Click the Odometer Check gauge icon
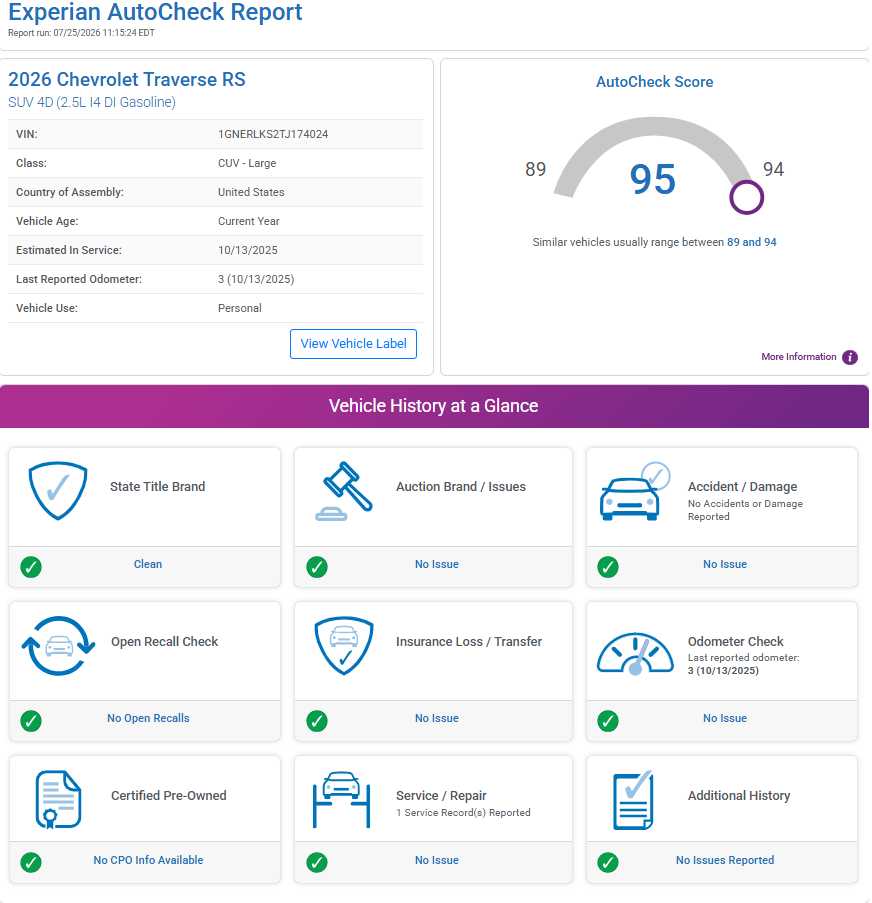The height and width of the screenshot is (903, 872). (x=635, y=654)
